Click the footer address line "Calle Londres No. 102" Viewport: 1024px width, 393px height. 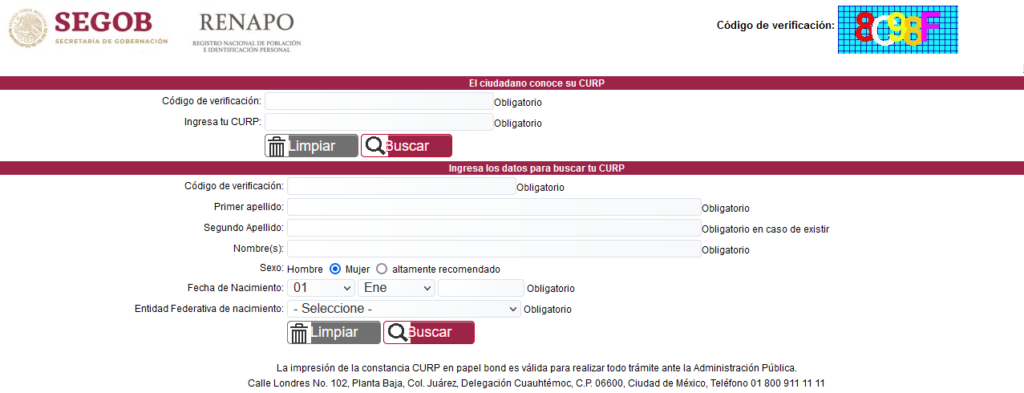(x=536, y=383)
